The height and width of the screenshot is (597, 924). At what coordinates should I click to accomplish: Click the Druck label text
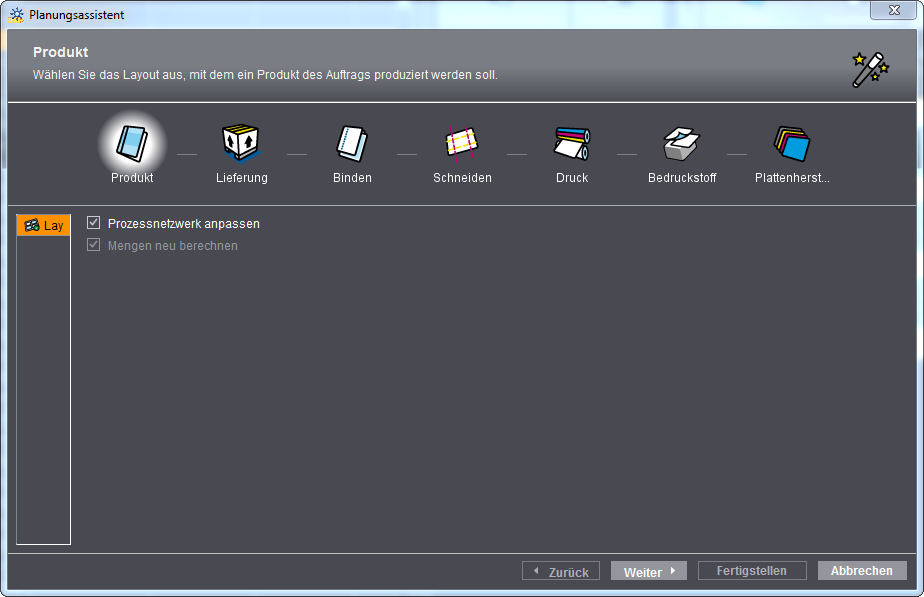pos(572,178)
